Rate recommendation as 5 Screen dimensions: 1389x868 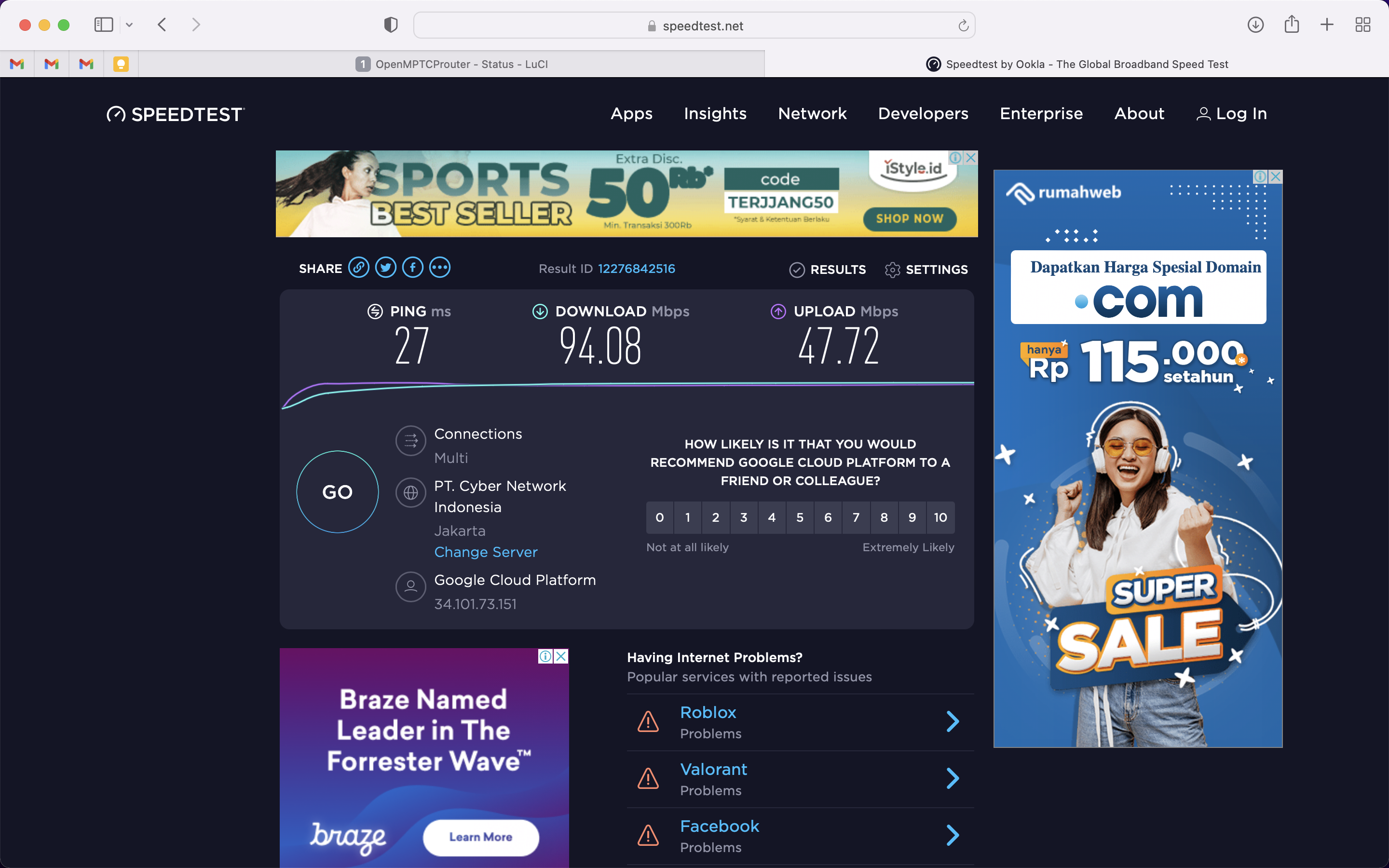point(800,517)
